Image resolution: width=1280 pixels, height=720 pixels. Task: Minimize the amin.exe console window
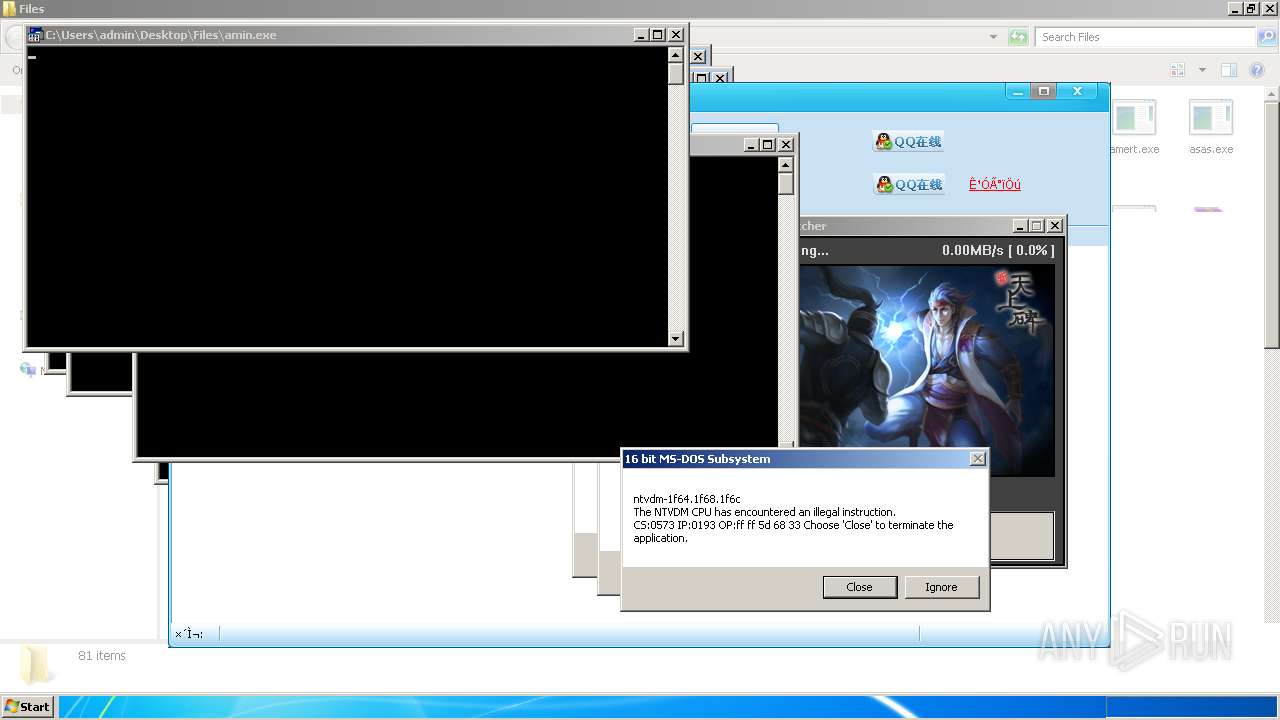tap(641, 35)
